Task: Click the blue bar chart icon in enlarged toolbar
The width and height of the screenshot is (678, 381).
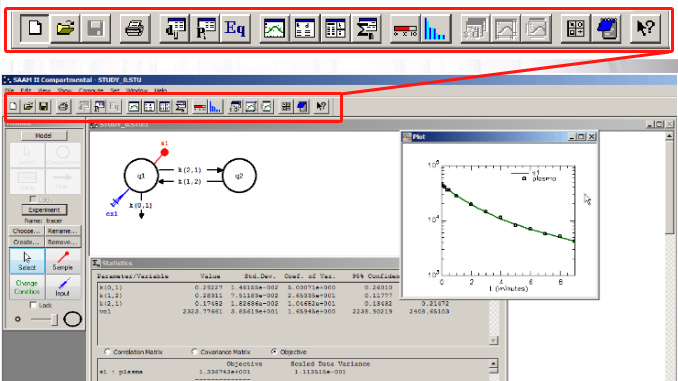Action: (436, 29)
